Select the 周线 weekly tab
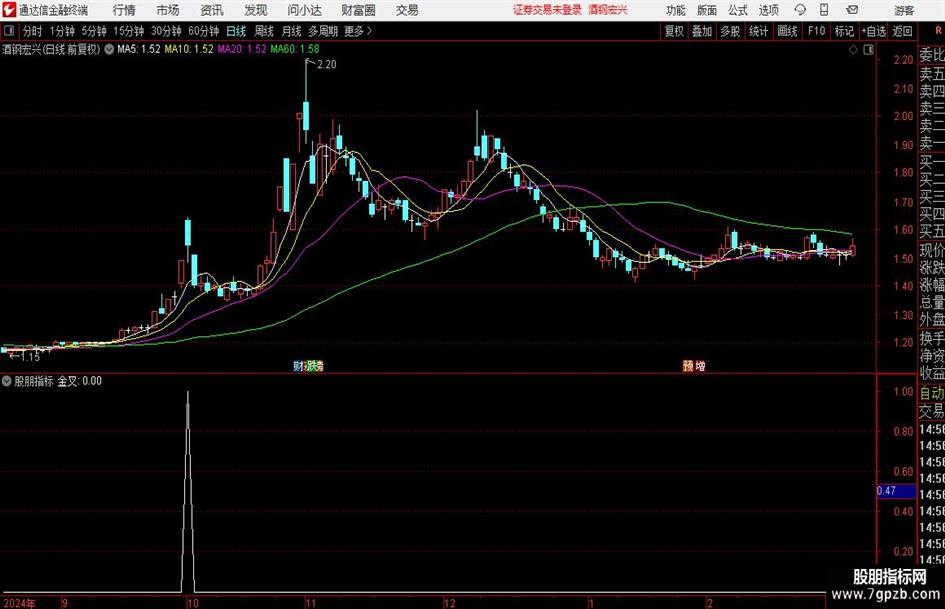This screenshot has height=609, width=945. [x=264, y=31]
